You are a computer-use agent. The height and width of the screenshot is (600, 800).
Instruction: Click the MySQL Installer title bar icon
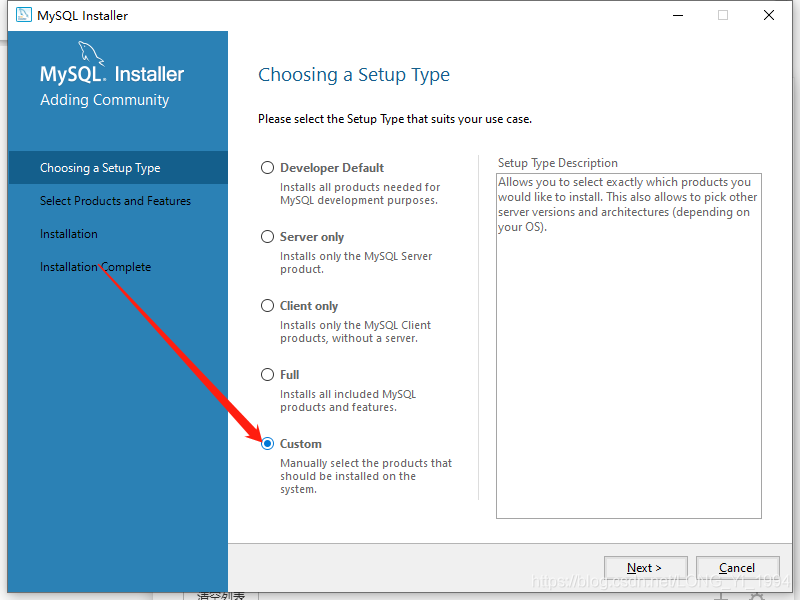(23, 15)
